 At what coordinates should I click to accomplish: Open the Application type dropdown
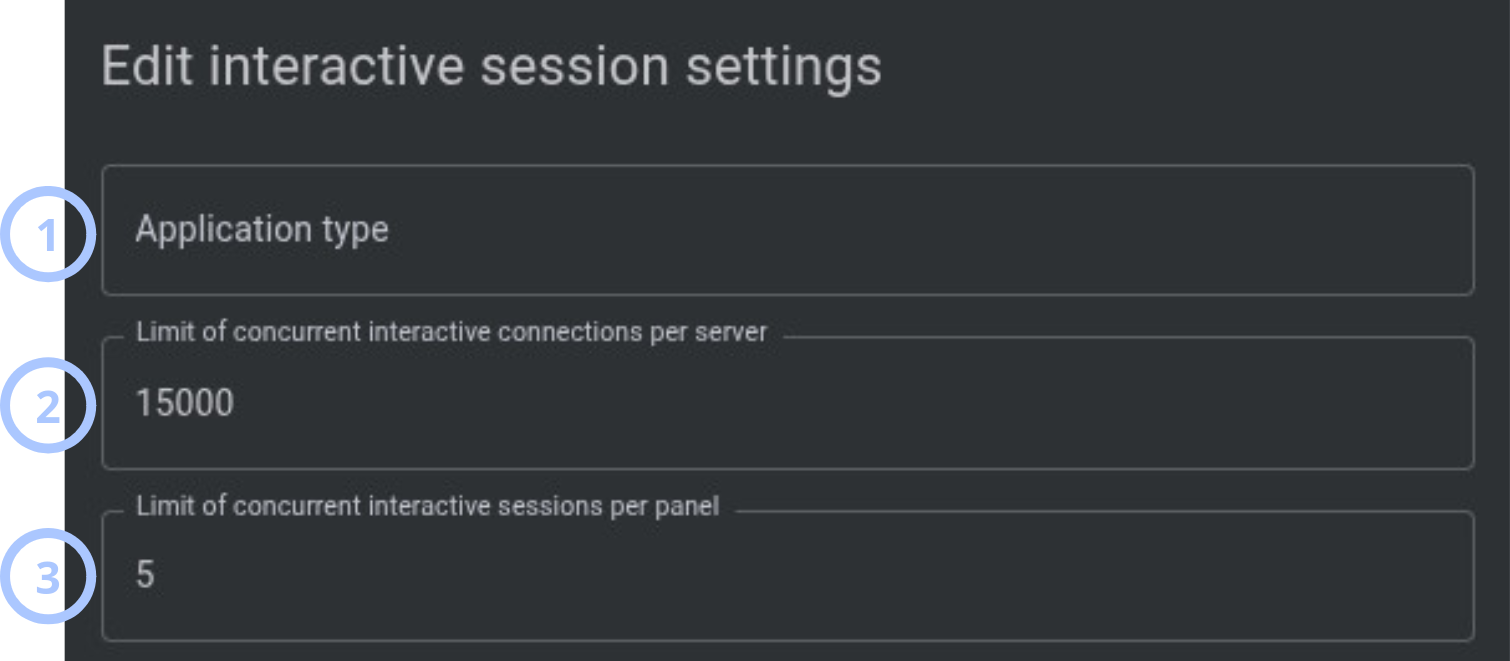(x=787, y=230)
